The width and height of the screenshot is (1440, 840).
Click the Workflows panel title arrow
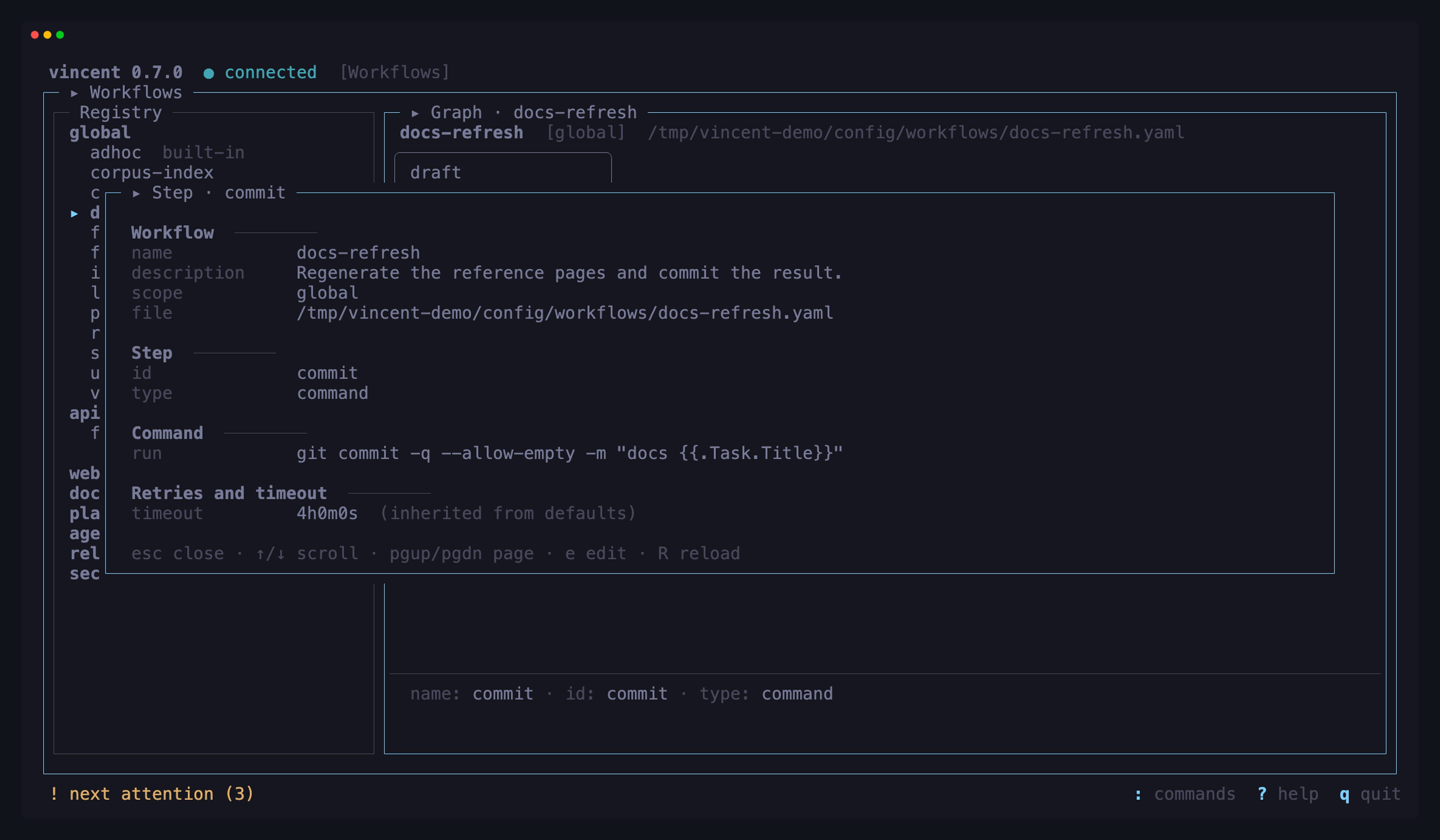pos(74,93)
